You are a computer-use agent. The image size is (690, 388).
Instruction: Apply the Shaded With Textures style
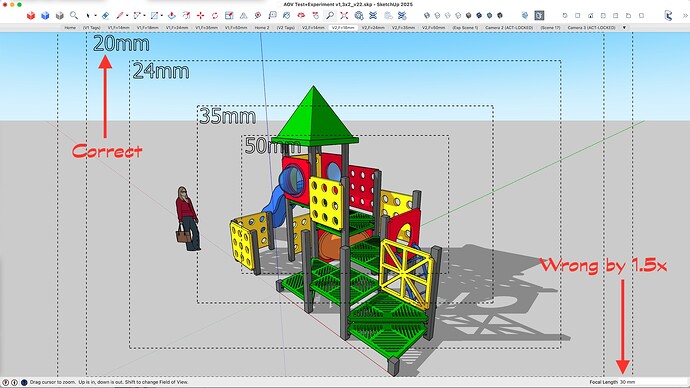pos(479,15)
